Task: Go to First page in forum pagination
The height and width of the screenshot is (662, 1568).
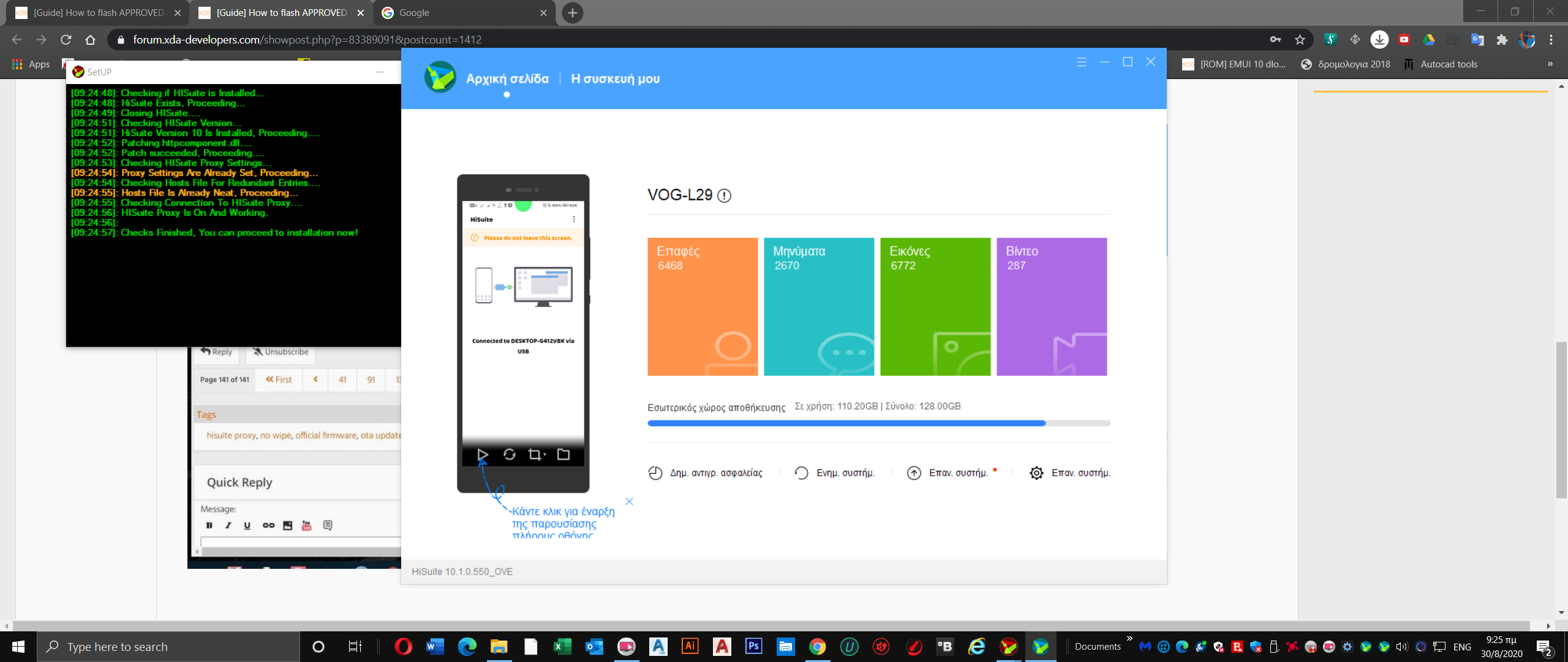Action: [x=279, y=379]
